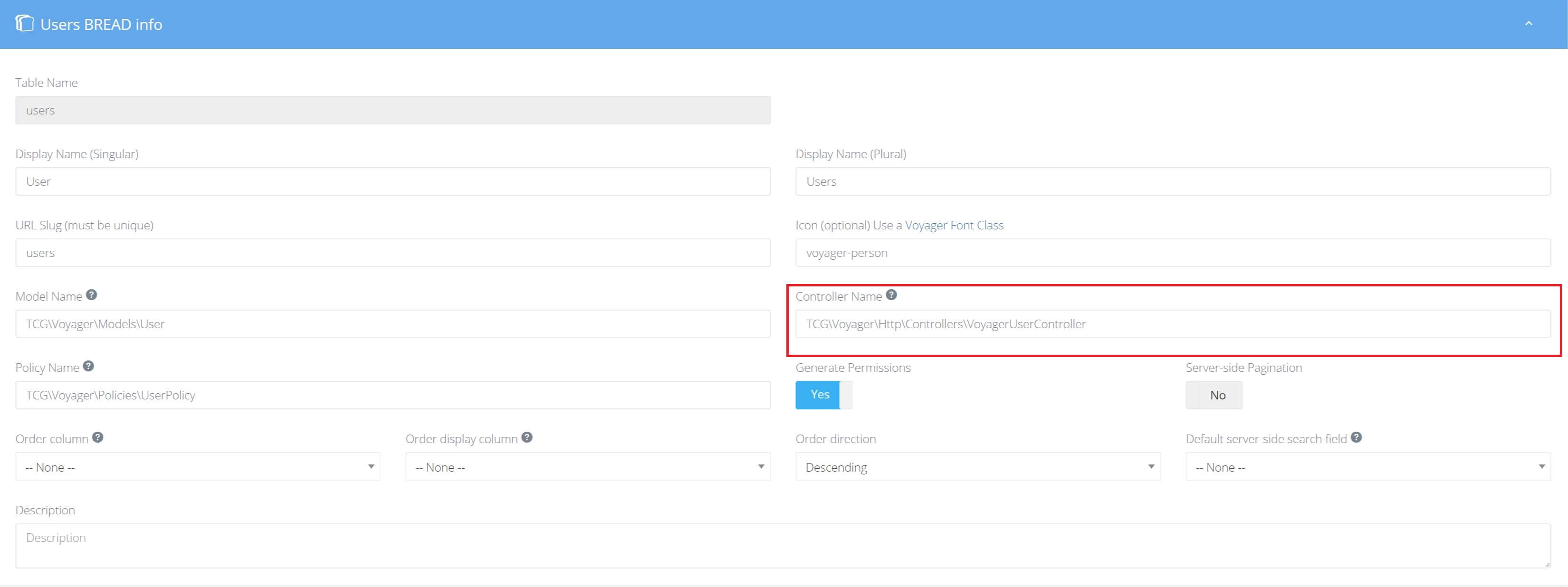Viewport: 1568px width, 587px height.
Task: Open the Order column dropdown
Action: (198, 466)
